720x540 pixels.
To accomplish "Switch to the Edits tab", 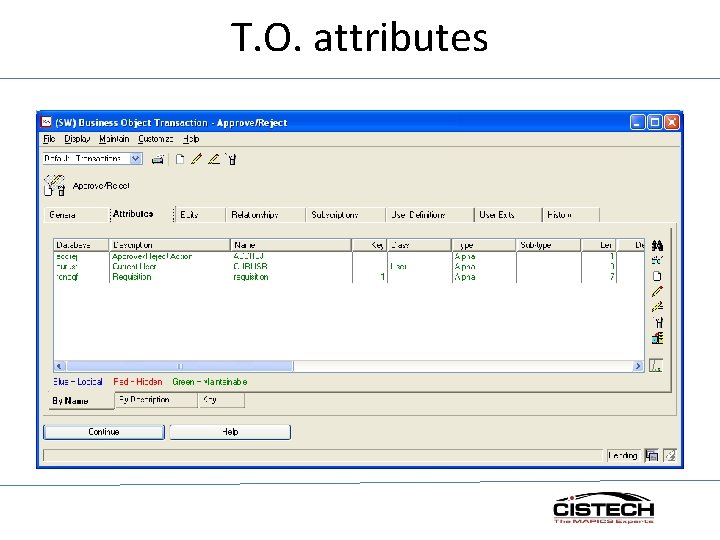I will [x=200, y=215].
